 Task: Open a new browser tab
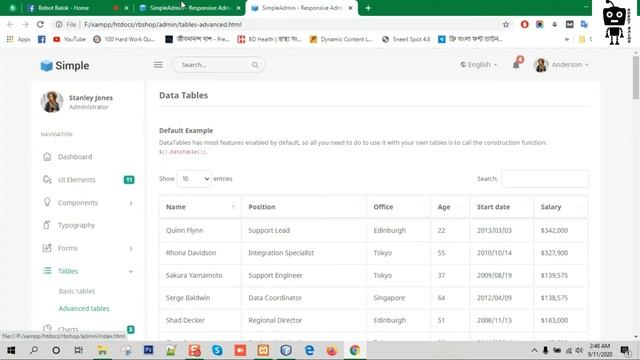pos(368,8)
